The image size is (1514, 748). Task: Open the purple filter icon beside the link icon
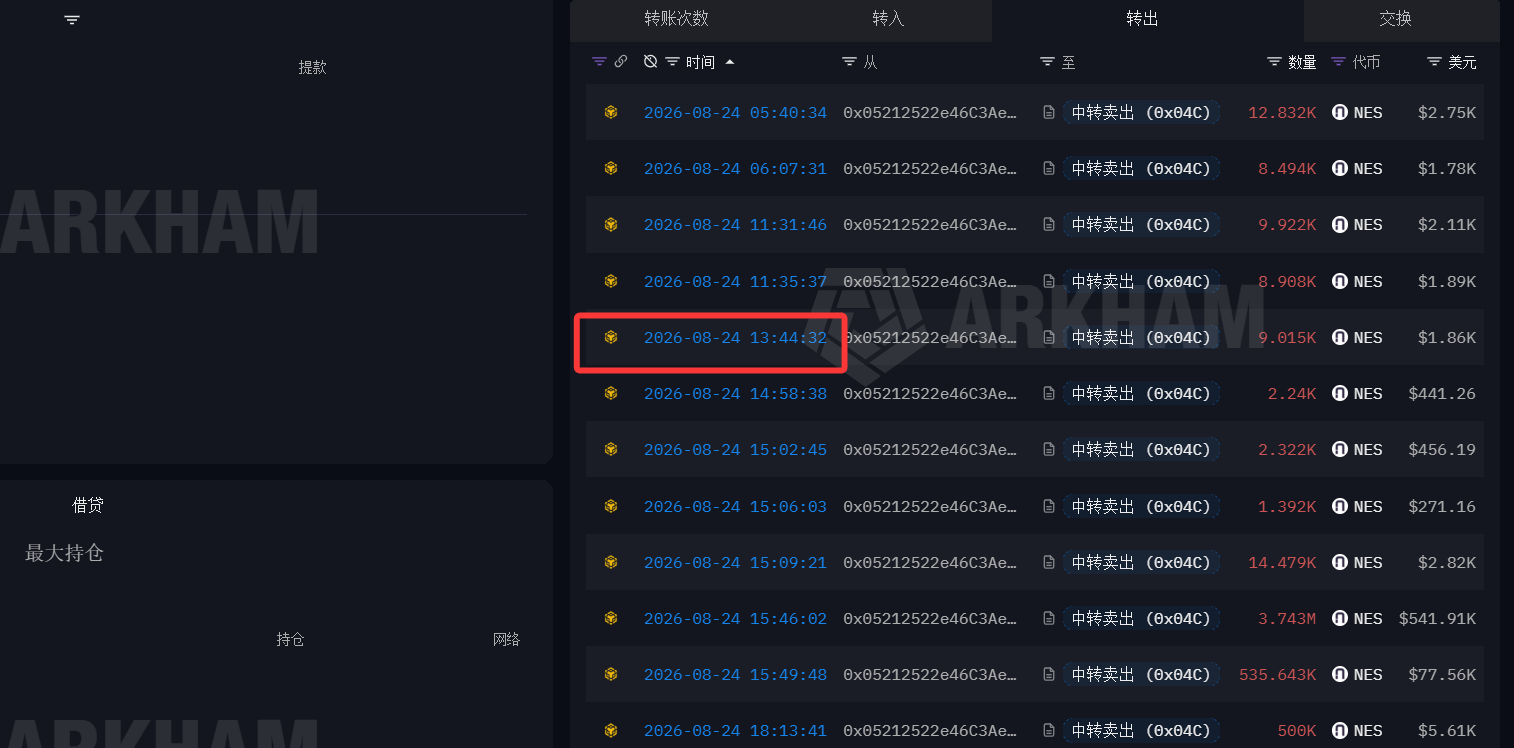599,62
